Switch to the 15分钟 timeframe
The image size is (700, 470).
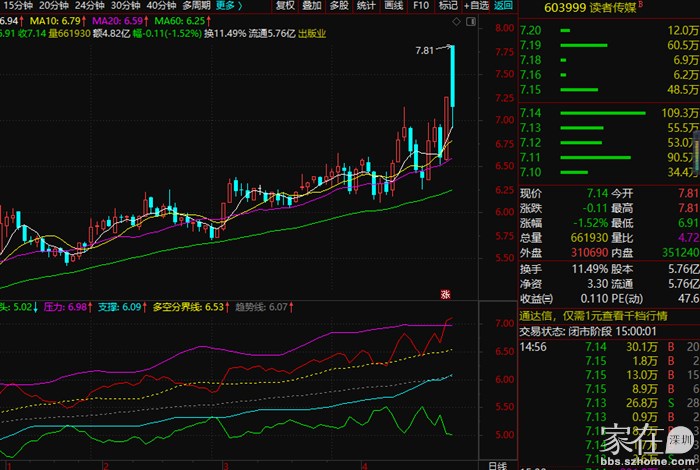(x=18, y=5)
